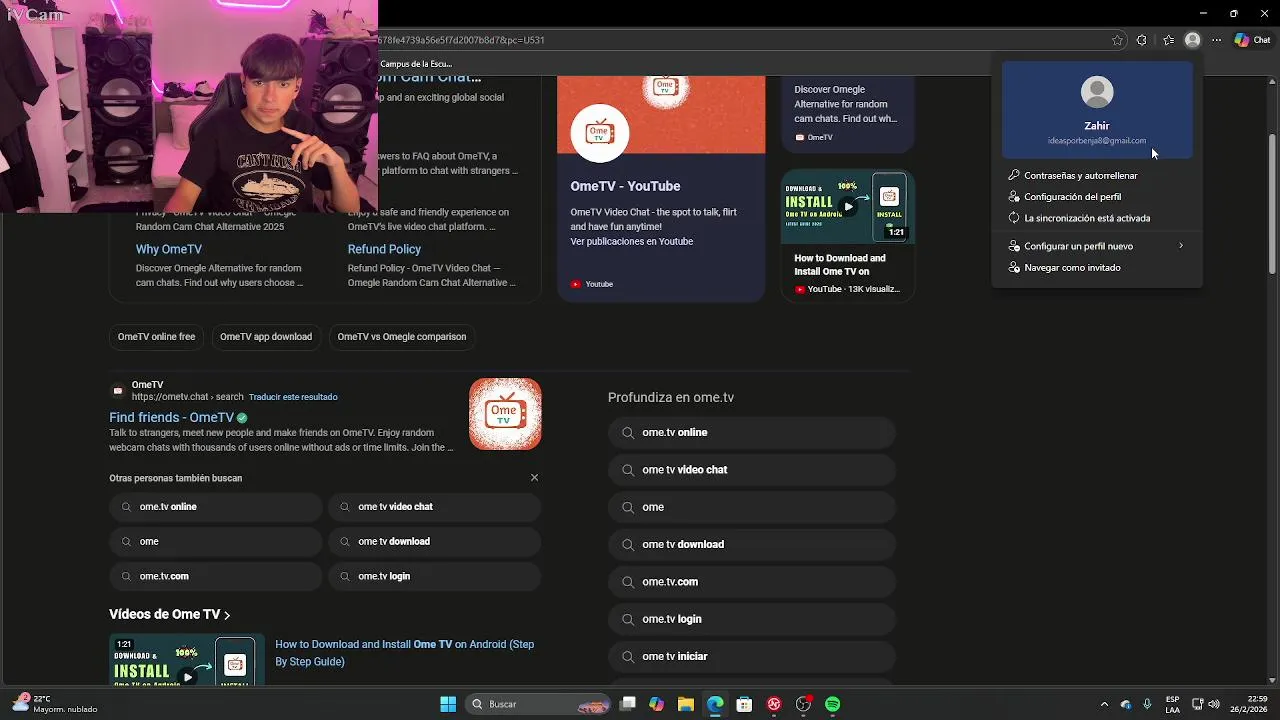Select Navegar como invitado

pos(1097,268)
